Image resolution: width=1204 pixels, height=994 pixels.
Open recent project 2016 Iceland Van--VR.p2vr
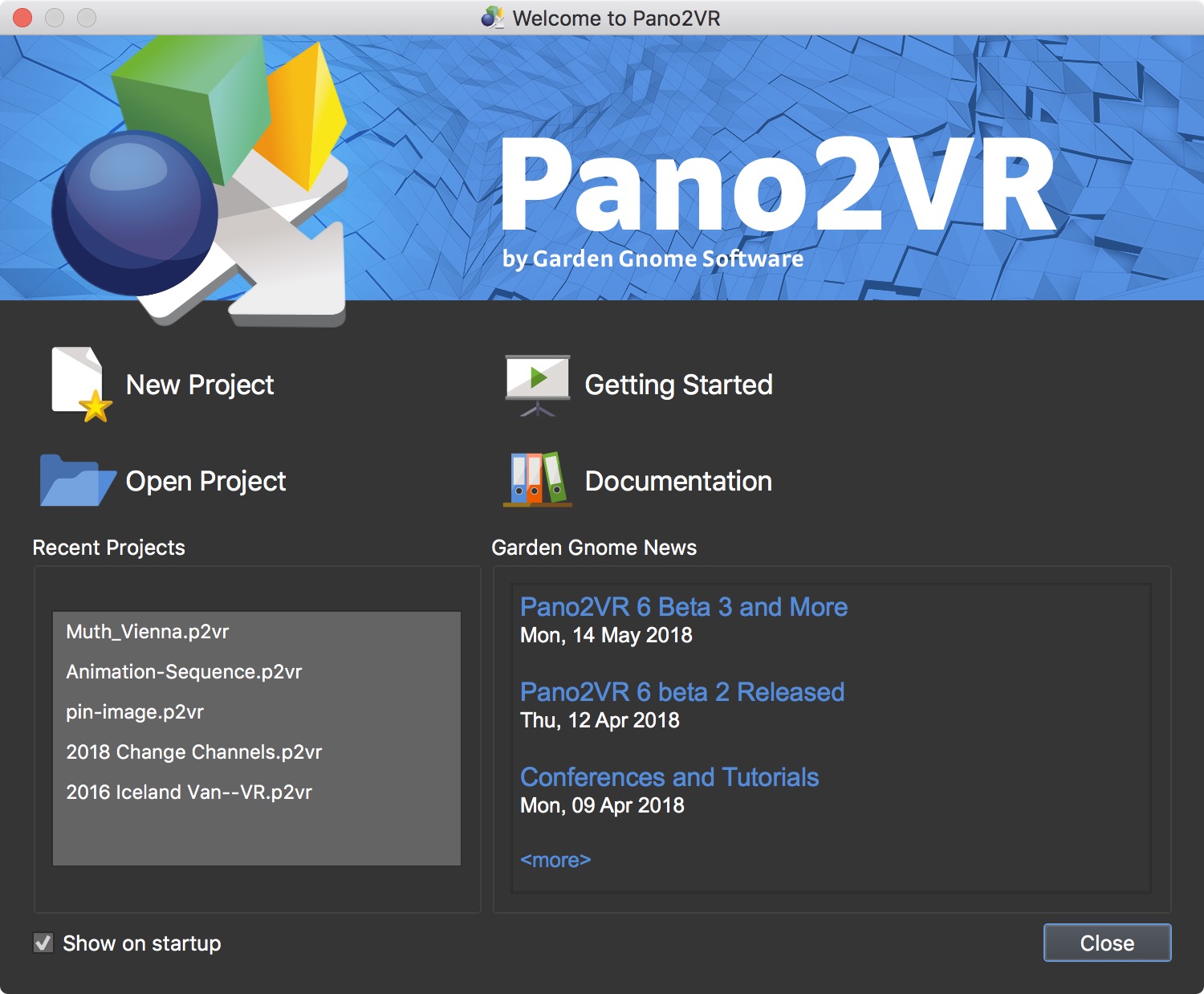click(257, 792)
